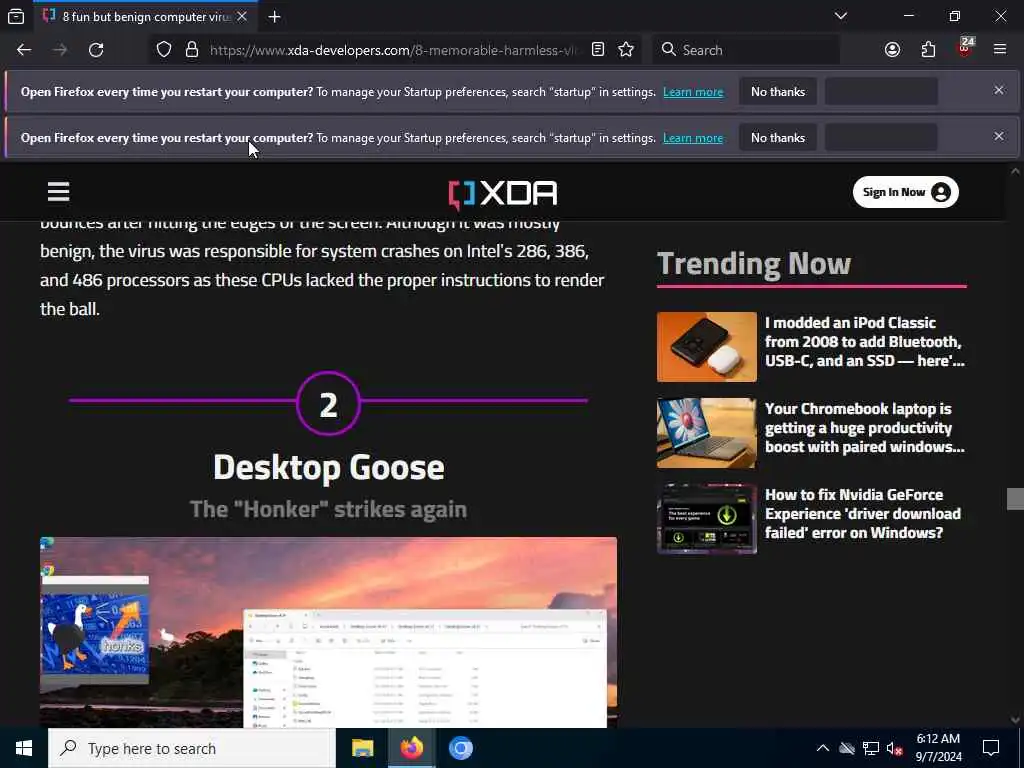Open Firefox application hamburger menu
Screen dimensions: 1024x768
tap(1000, 50)
